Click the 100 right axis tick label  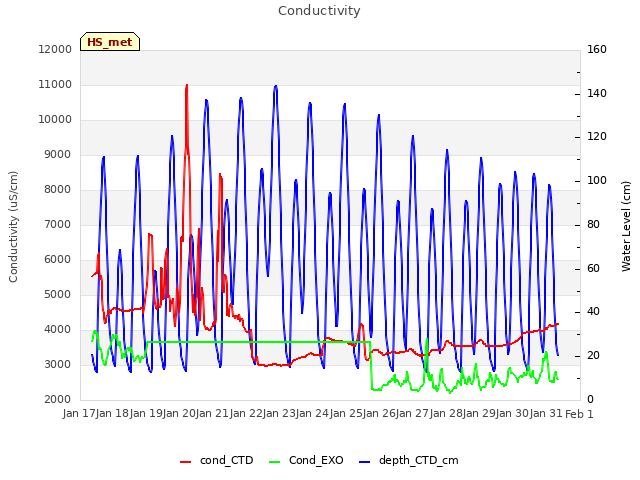point(597,180)
